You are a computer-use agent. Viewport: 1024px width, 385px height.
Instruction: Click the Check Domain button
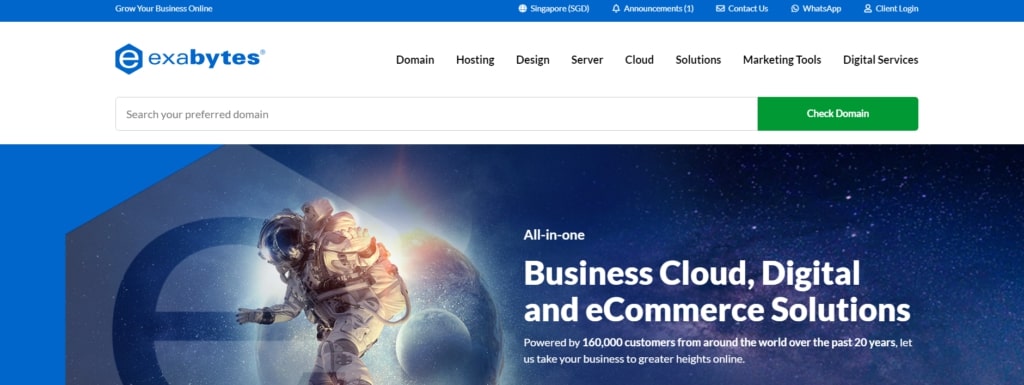pyautogui.click(x=838, y=114)
